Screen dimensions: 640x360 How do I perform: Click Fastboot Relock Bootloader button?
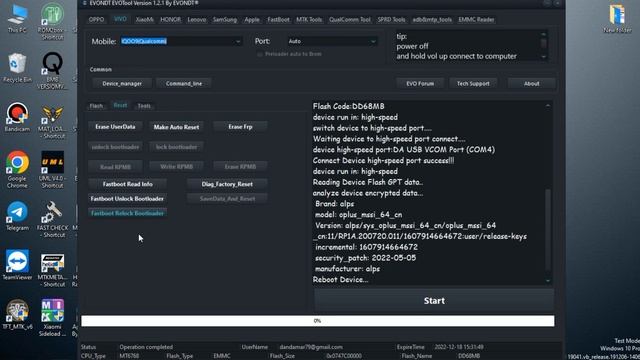point(127,213)
